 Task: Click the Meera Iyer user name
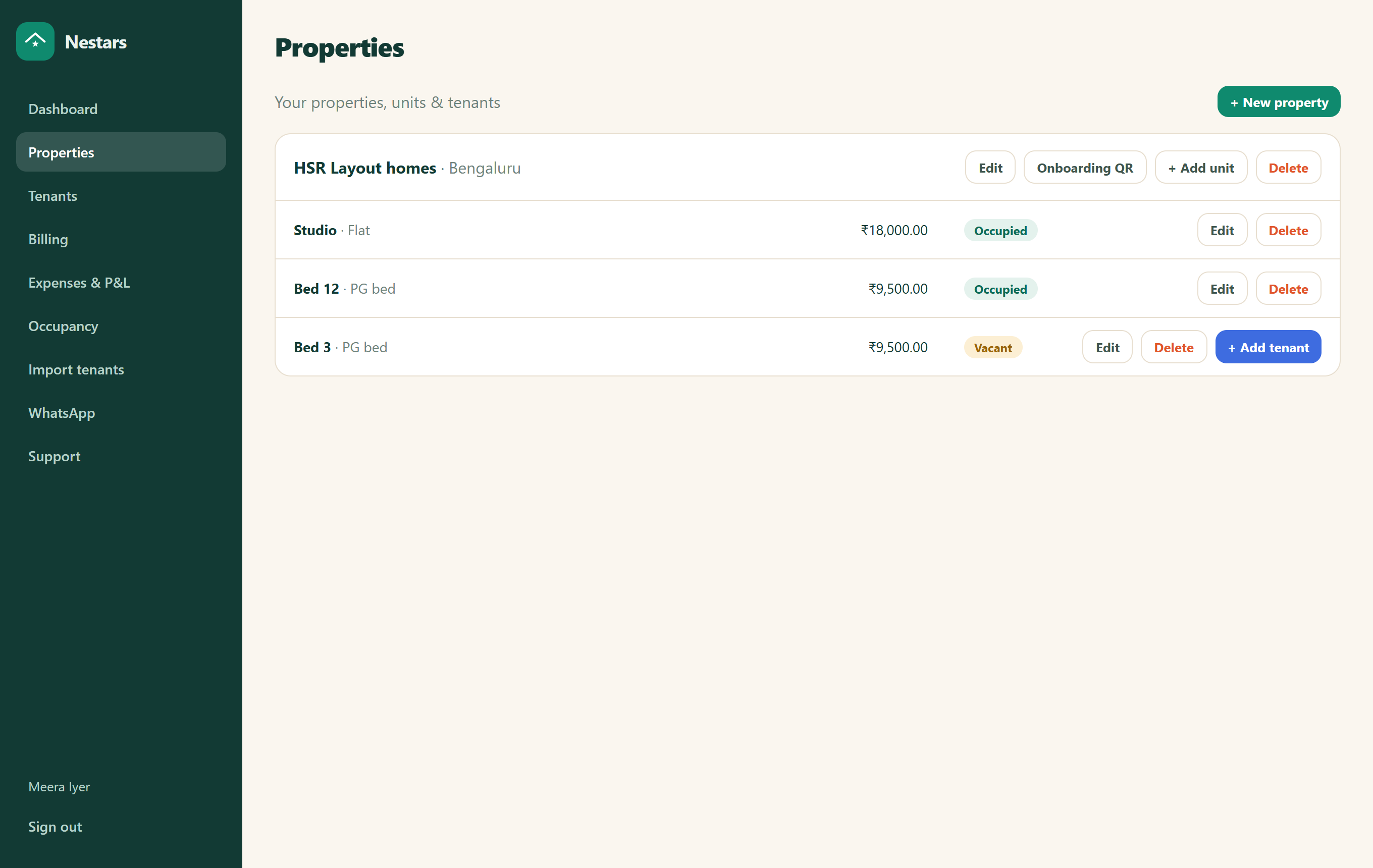click(59, 787)
